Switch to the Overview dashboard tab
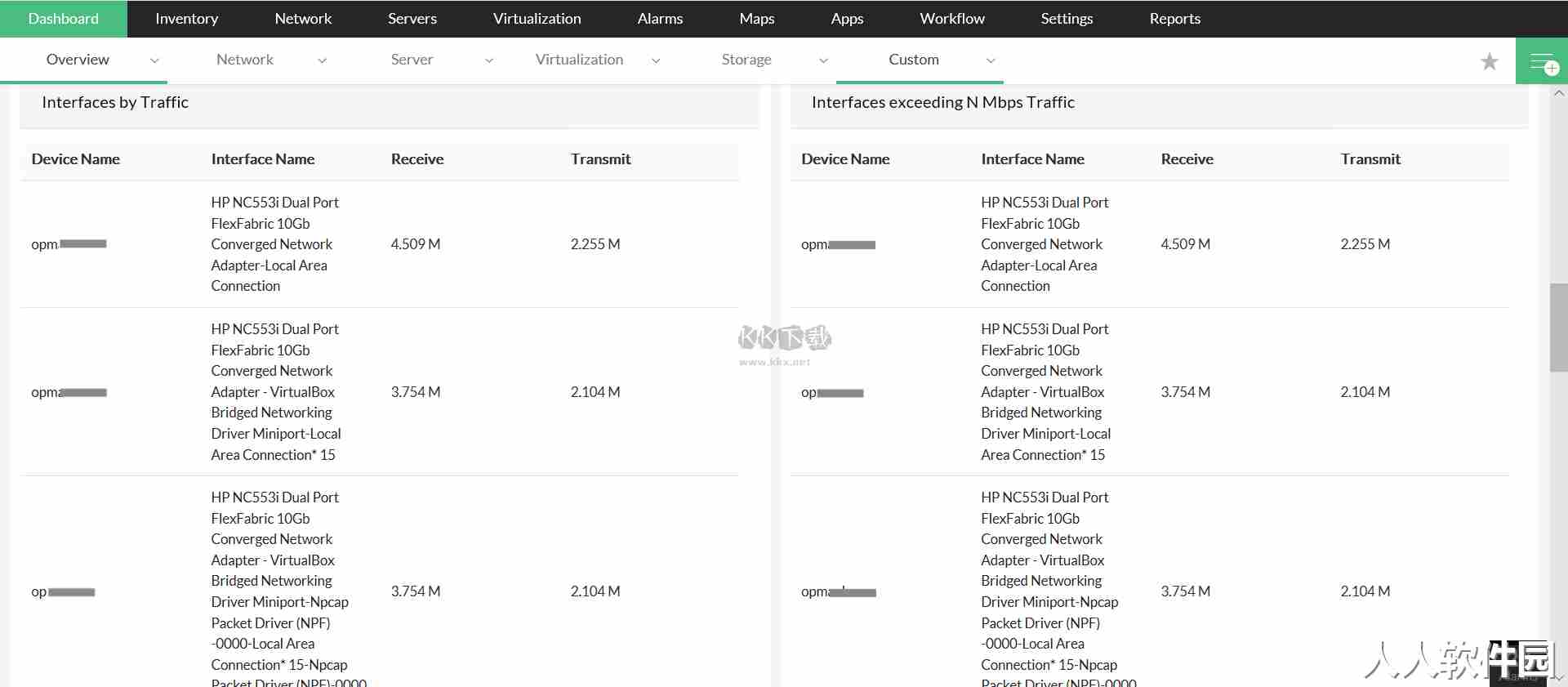This screenshot has height=687, width=1568. [x=78, y=60]
